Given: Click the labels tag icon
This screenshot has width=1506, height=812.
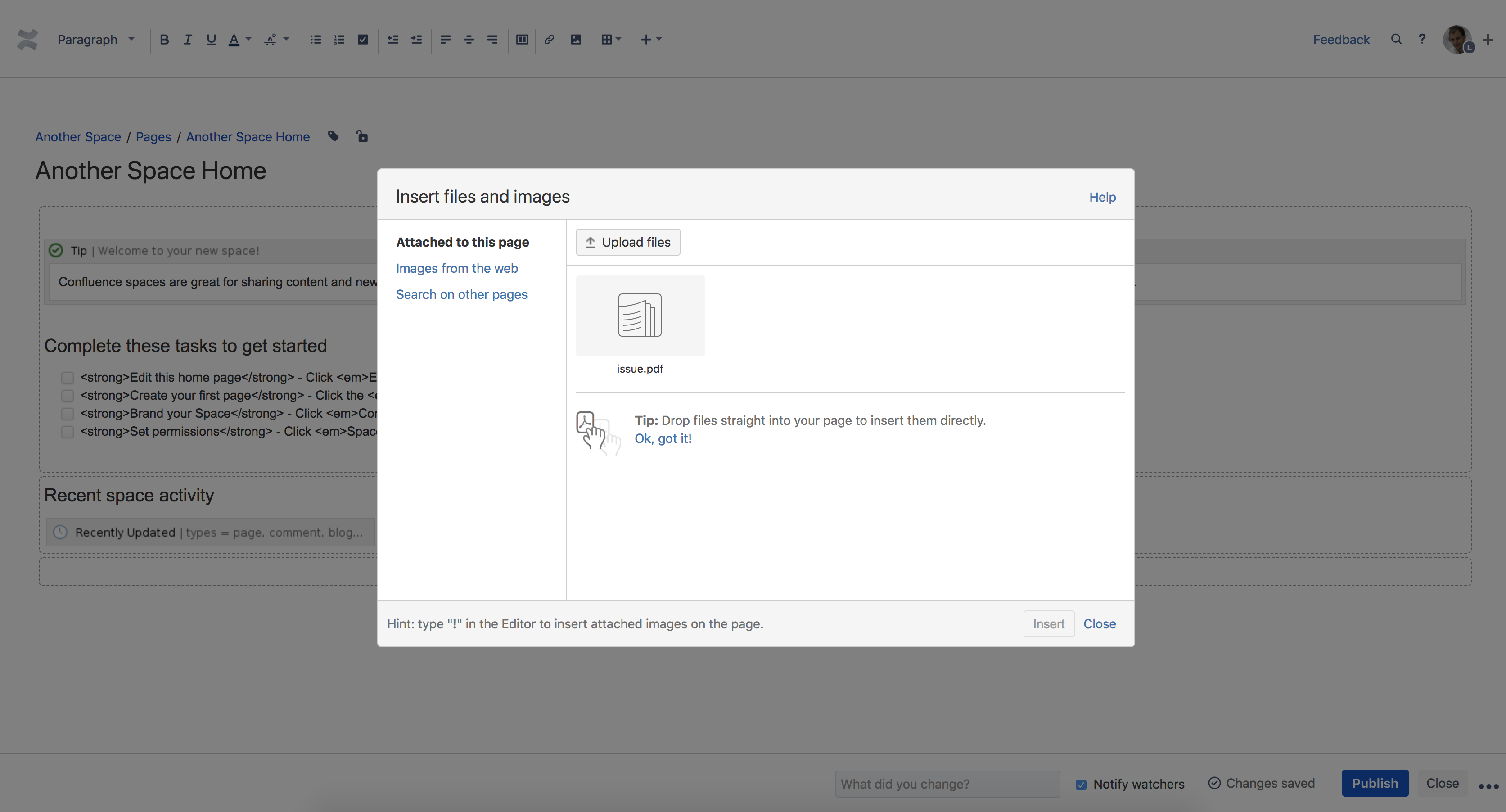Looking at the screenshot, I should tap(333, 136).
